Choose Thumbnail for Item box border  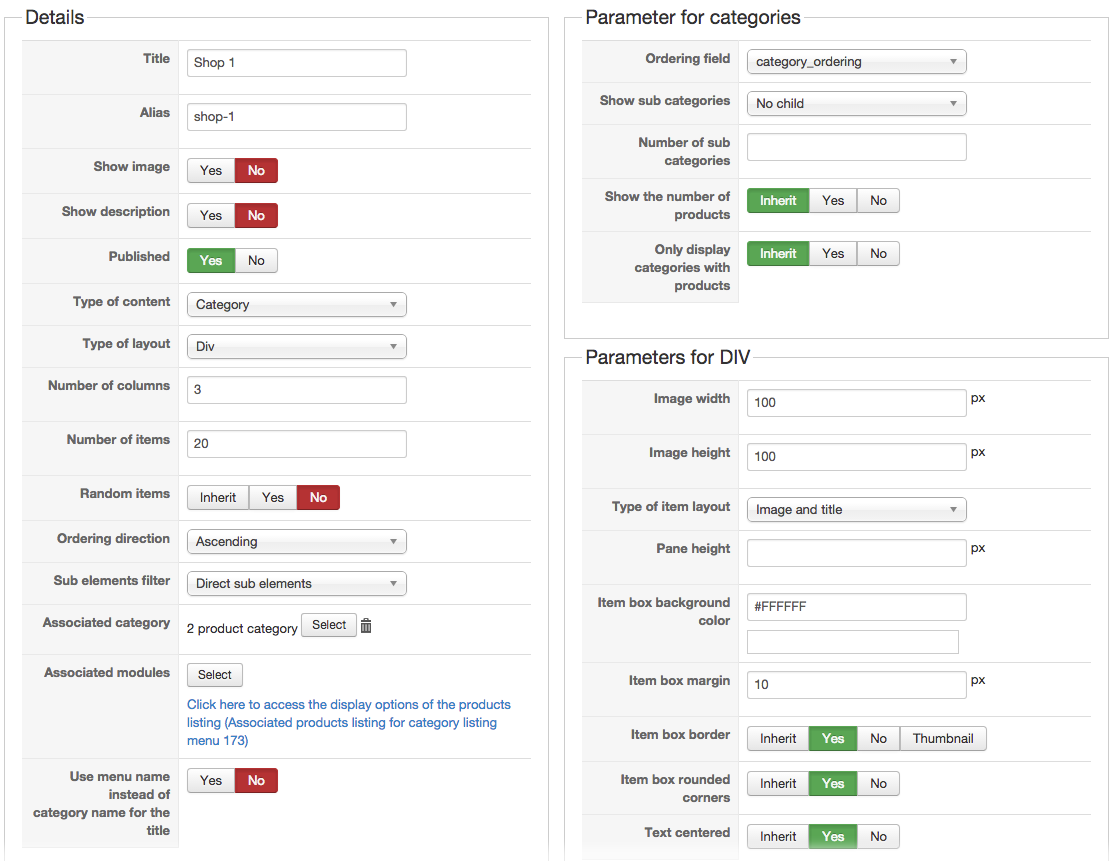943,739
